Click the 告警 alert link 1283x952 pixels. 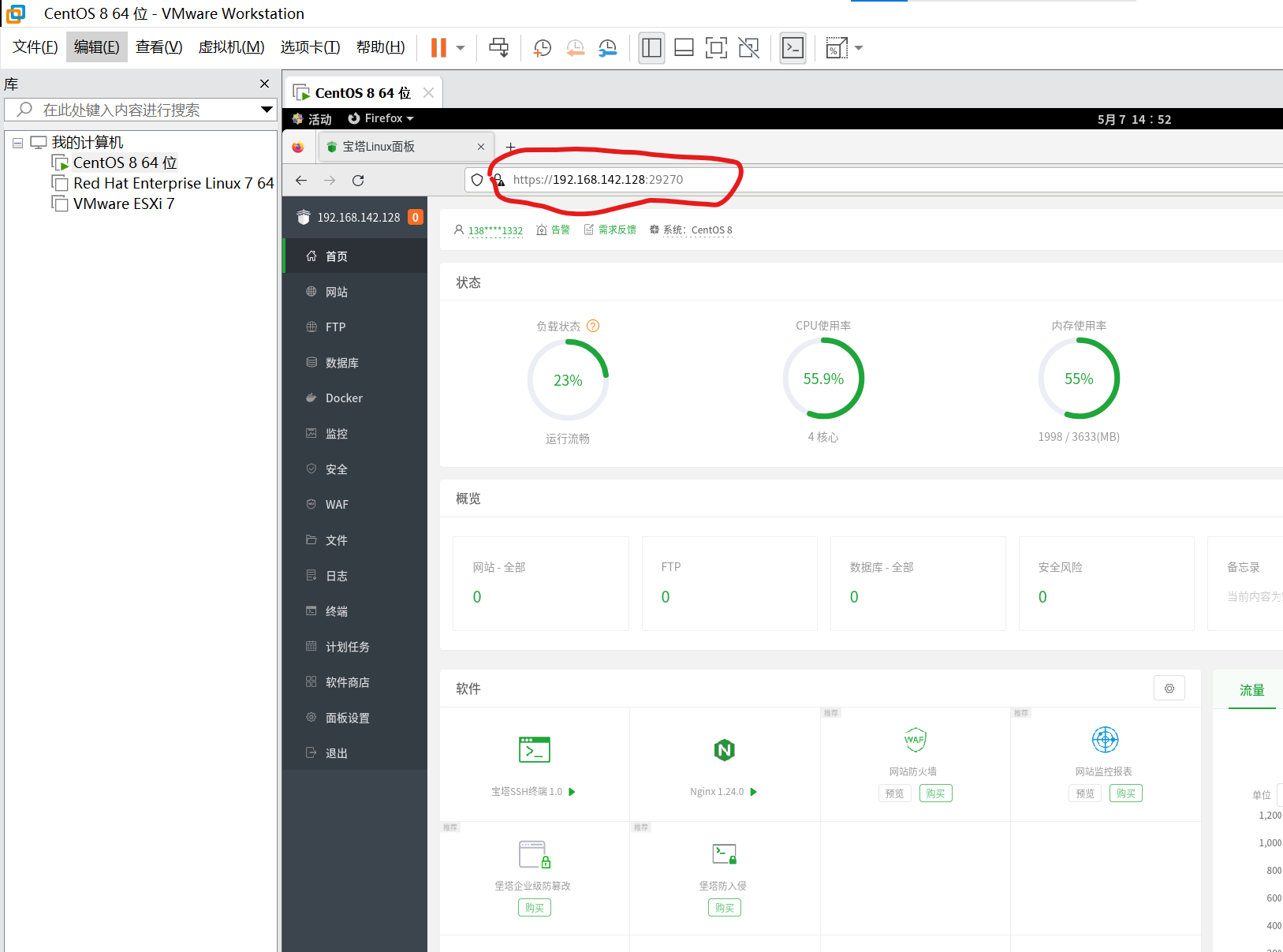coord(560,230)
